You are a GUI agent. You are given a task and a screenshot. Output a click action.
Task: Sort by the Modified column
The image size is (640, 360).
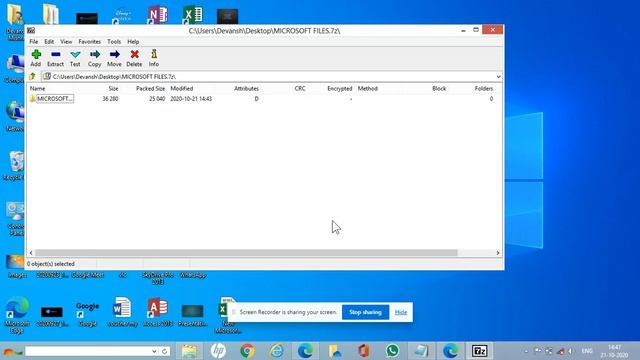[x=182, y=89]
